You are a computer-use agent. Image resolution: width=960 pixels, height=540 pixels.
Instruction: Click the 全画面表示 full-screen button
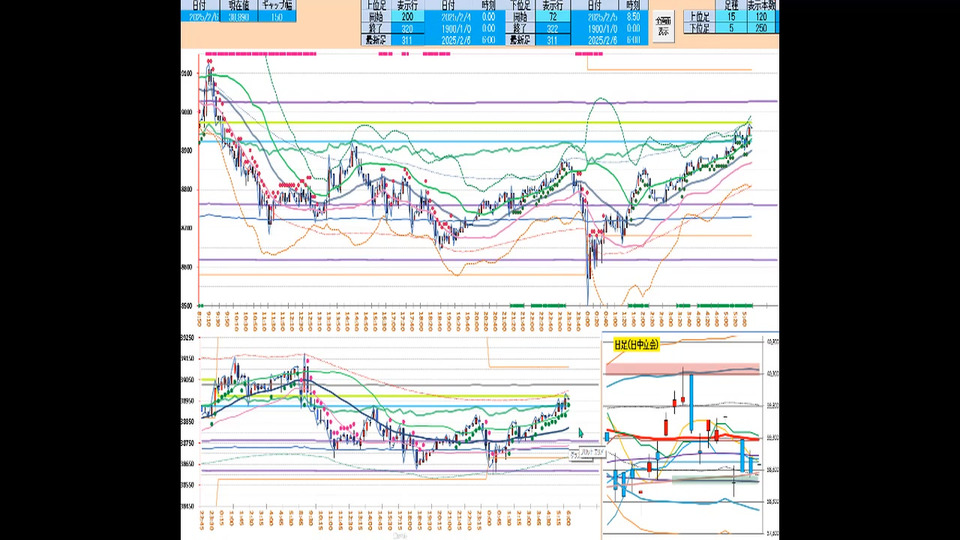pyautogui.click(x=664, y=26)
